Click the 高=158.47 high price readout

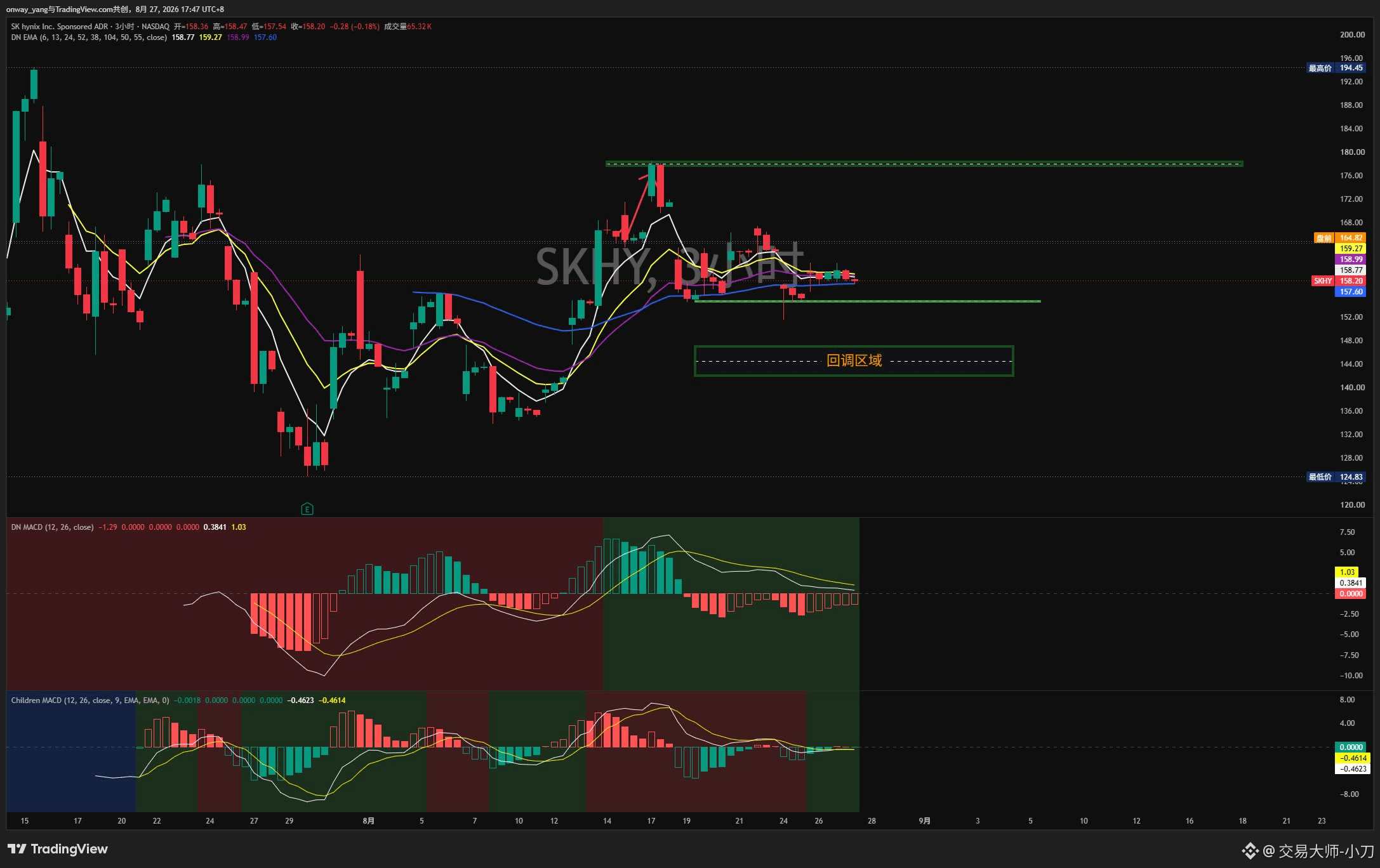click(230, 27)
